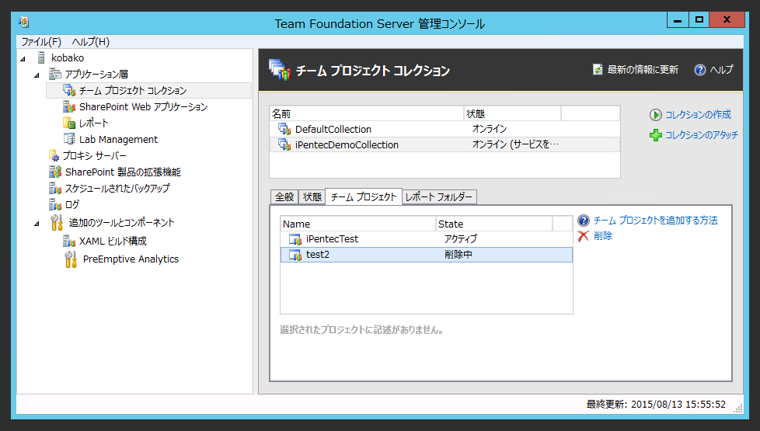The width and height of the screenshot is (760, 431).
Task: Click the アプリケーション層 node icon
Action: (x=55, y=74)
